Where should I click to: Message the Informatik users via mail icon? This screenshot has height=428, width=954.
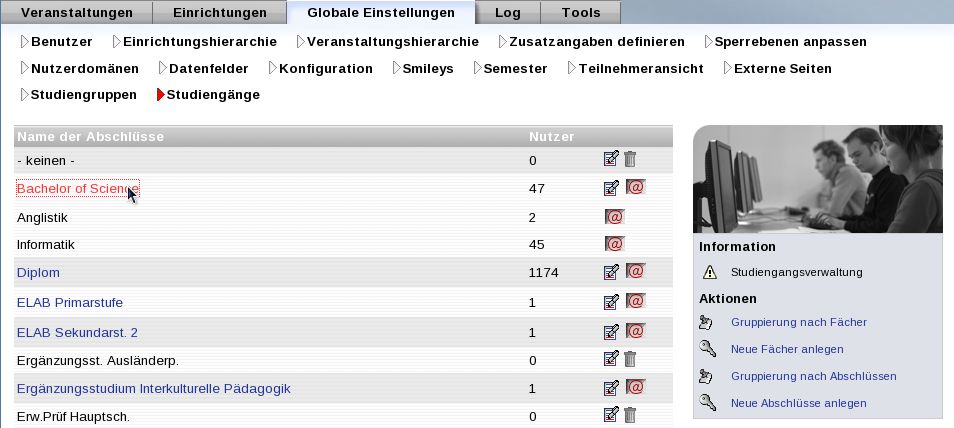614,244
